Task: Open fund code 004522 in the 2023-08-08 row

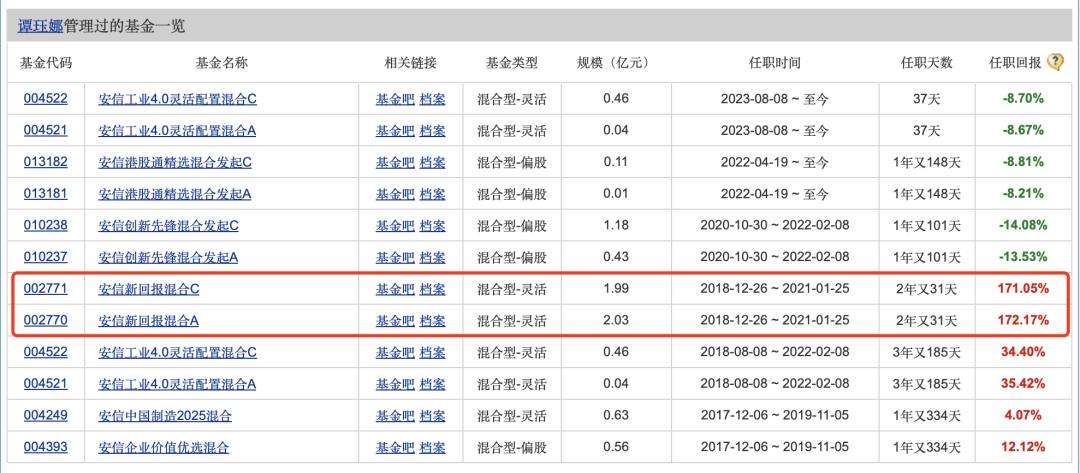Action: point(45,98)
